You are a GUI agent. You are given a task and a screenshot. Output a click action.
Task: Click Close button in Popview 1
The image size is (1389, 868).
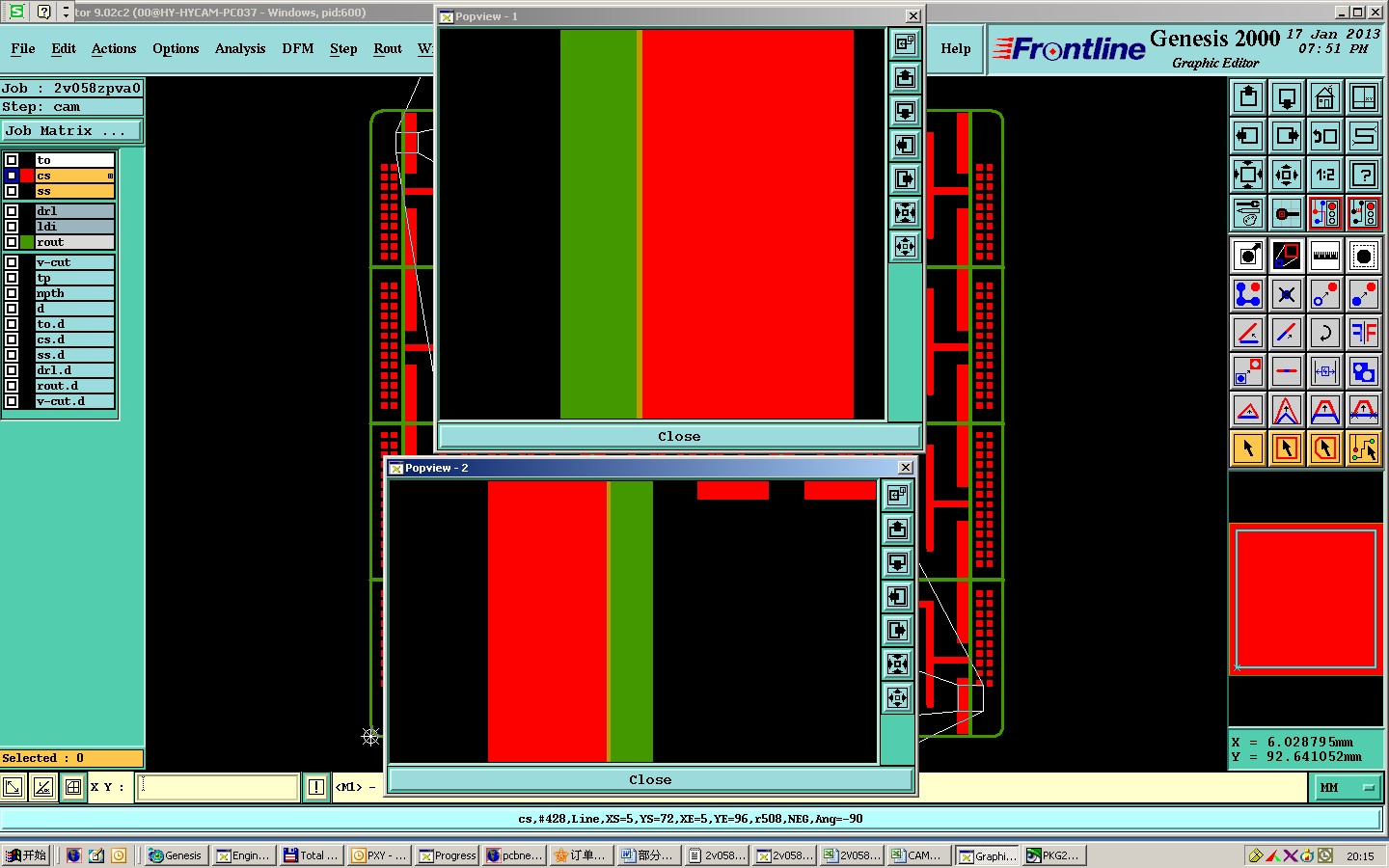679,436
